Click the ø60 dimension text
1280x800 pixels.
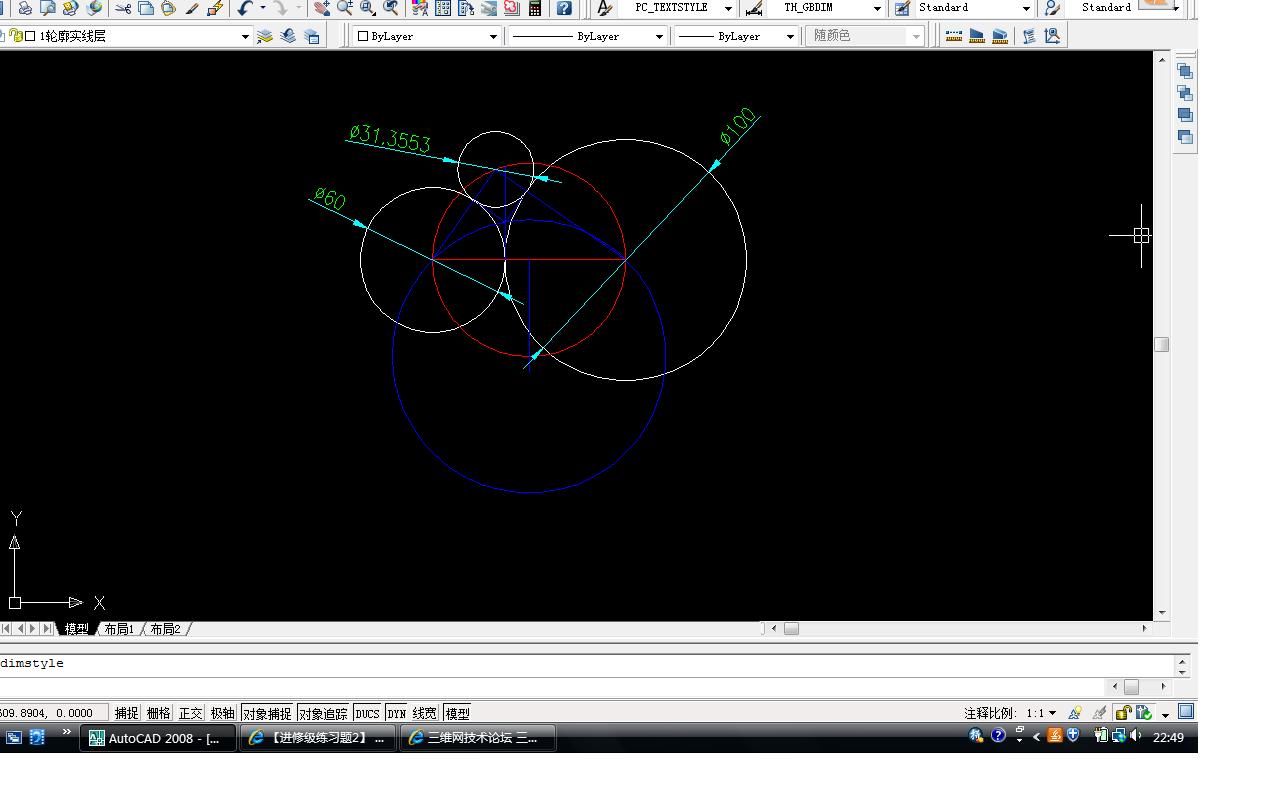(x=329, y=198)
